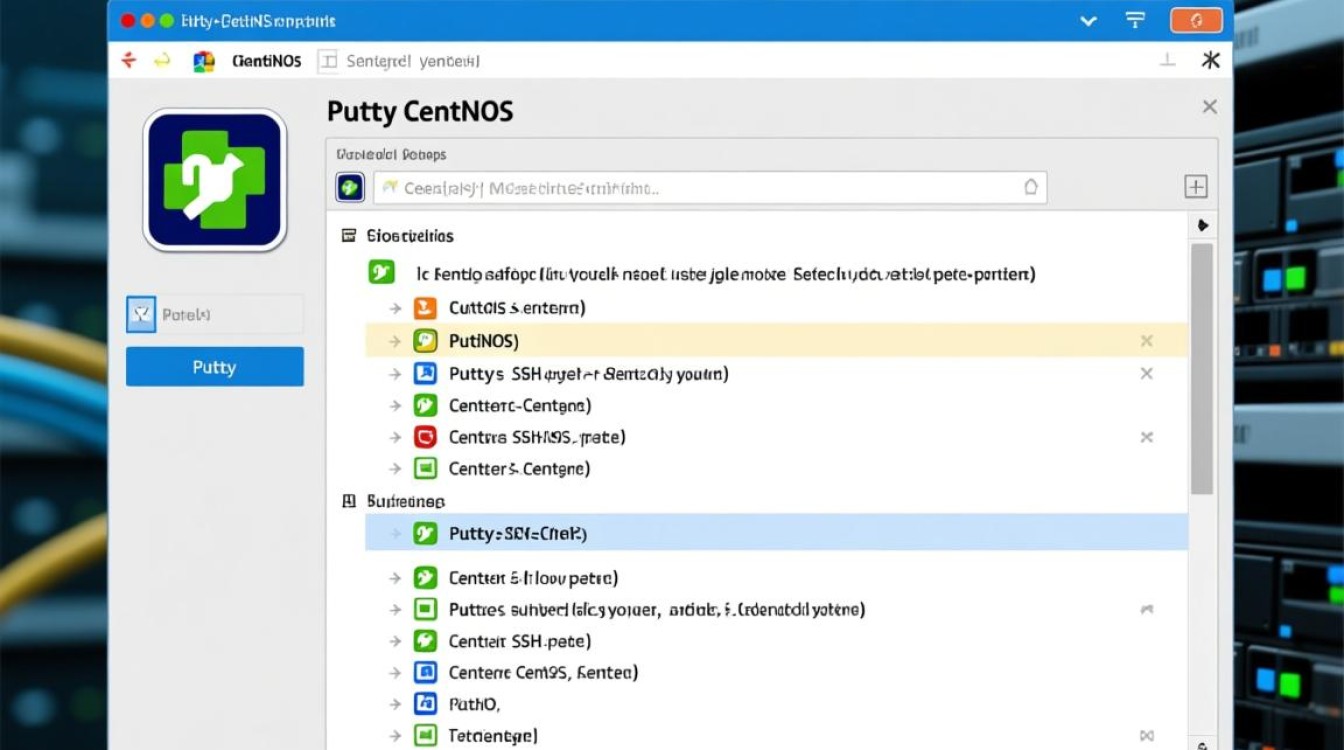1344x750 pixels.
Task: Click the colorful app icon beside GentiNOS
Action: pos(204,61)
